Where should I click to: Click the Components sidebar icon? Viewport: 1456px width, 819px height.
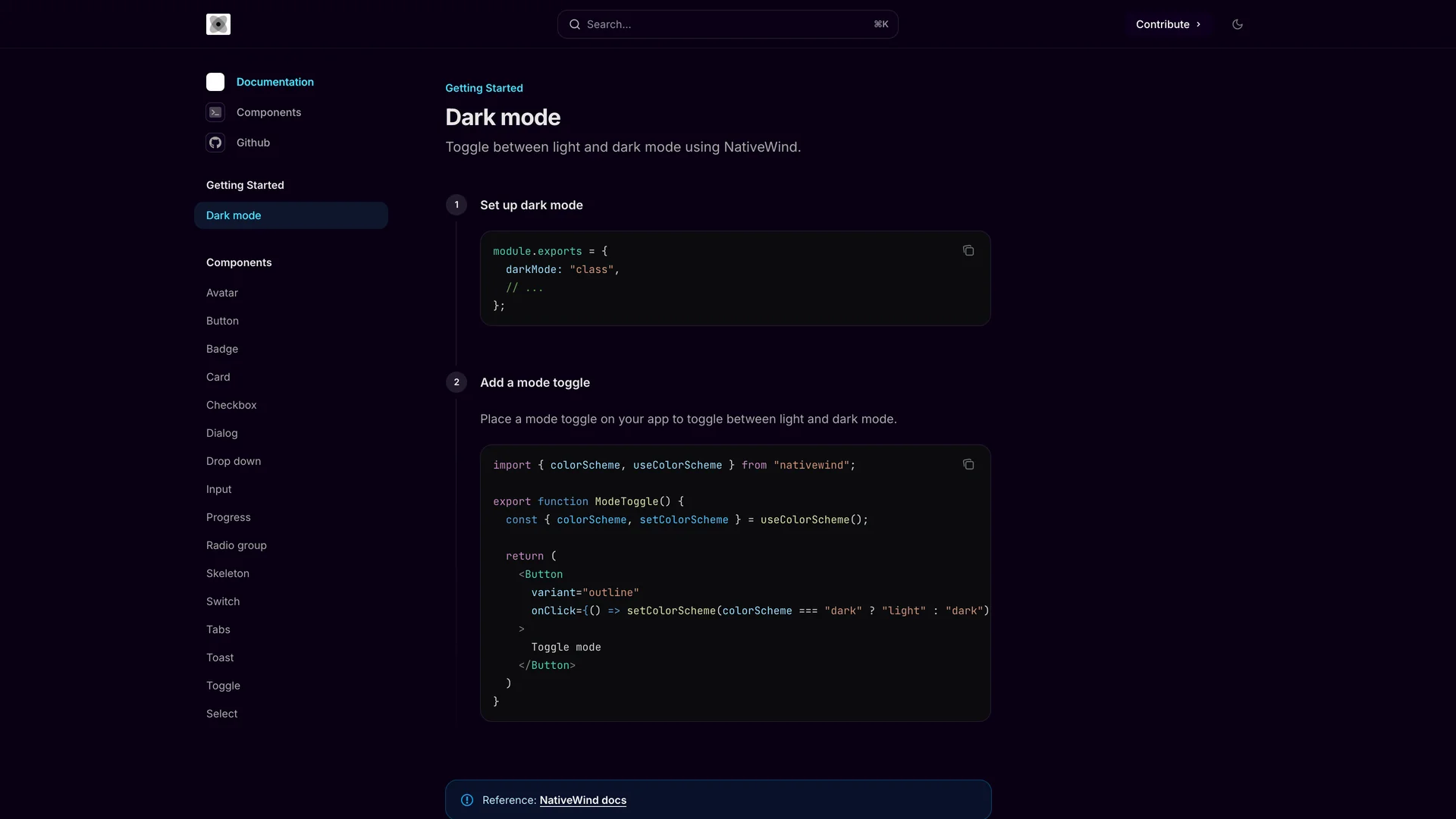(215, 112)
